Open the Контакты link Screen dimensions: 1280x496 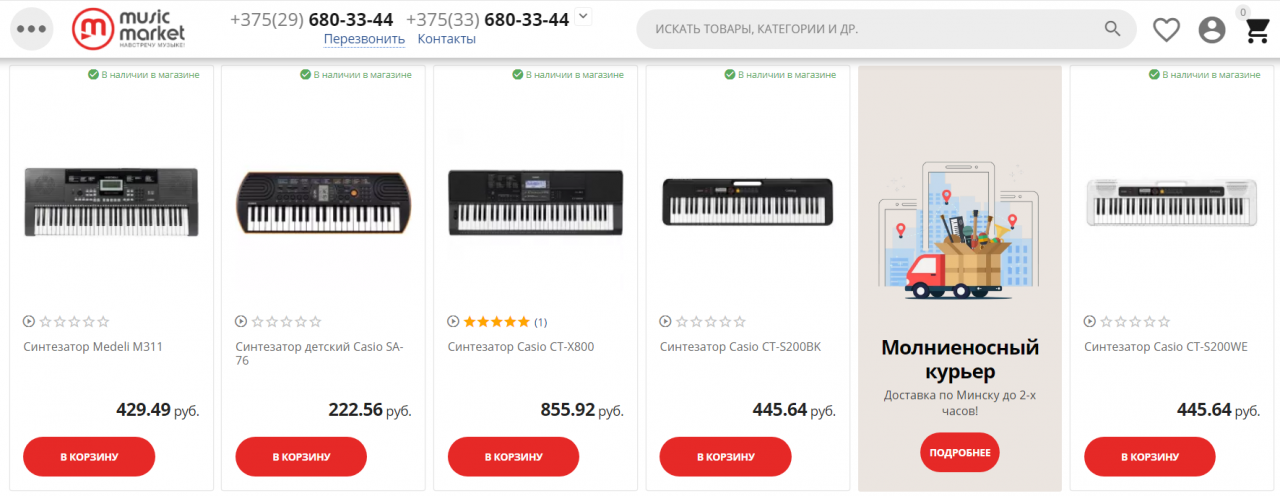coord(446,39)
